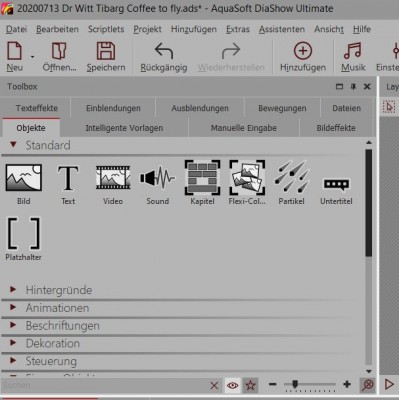This screenshot has height=400, width=399.
Task: Close the Toolbox panel
Action: (x=367, y=87)
